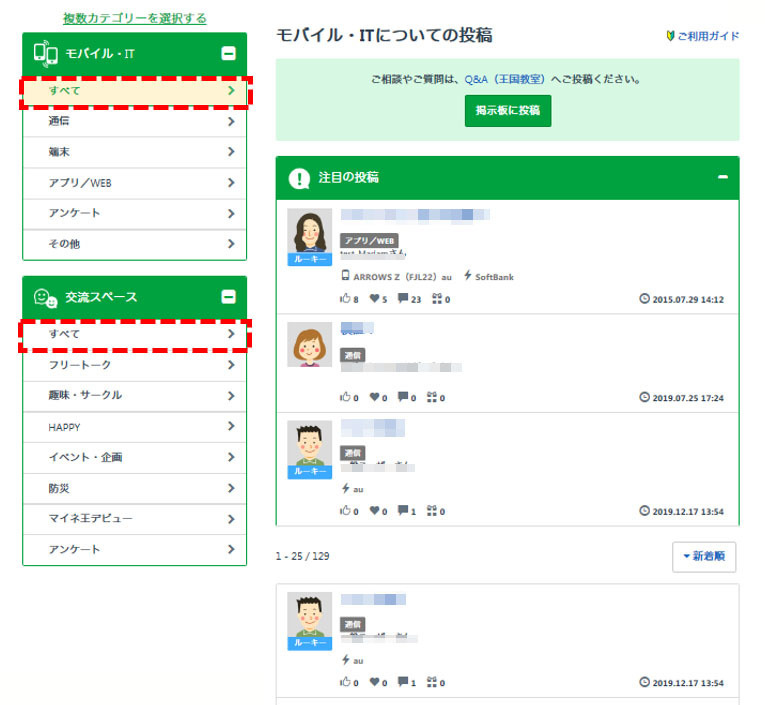Image resolution: width=765 pixels, height=705 pixels.
Task: Open the Q&A（王国教室） link
Action: click(x=503, y=78)
